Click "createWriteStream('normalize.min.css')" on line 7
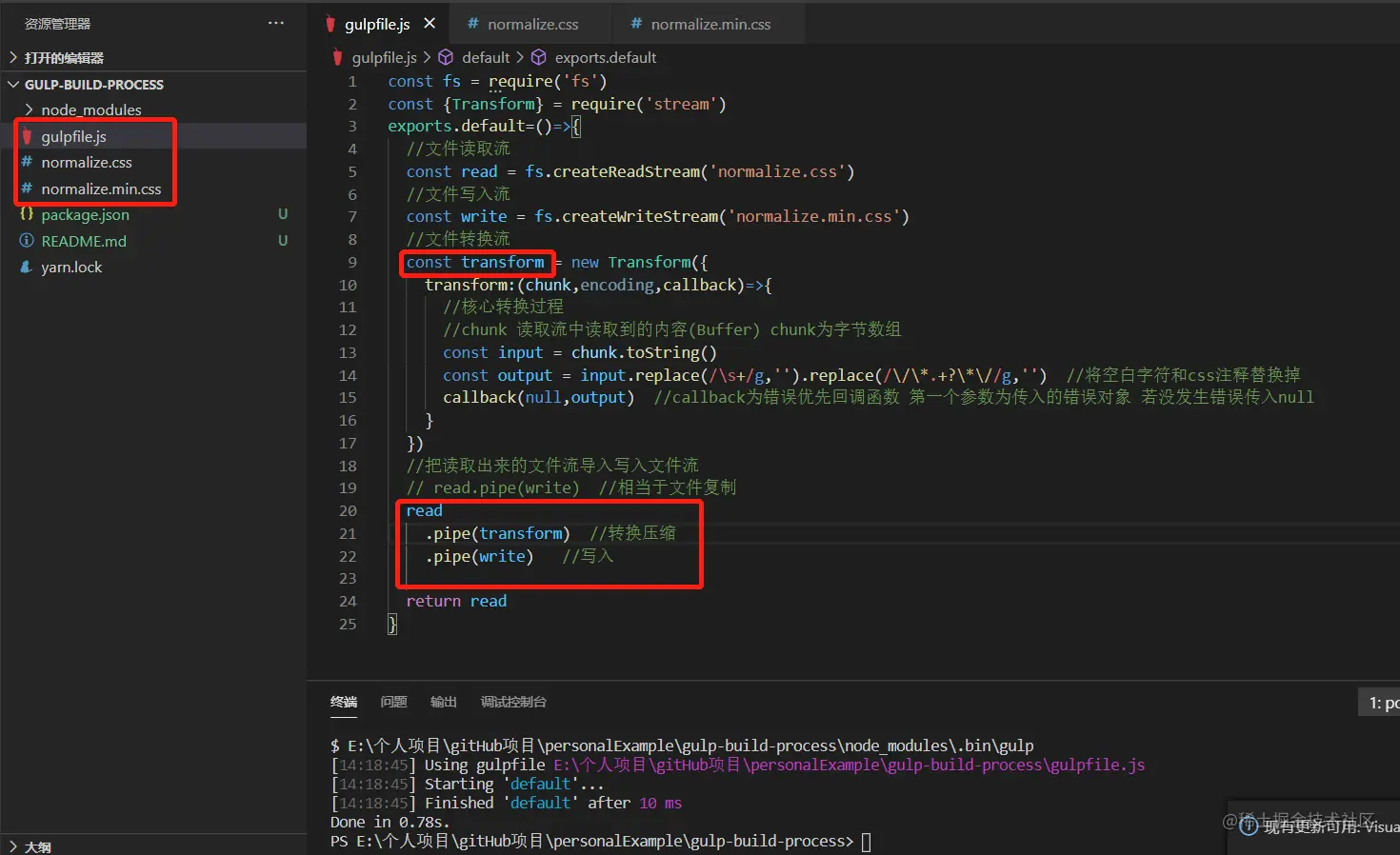Screen dimensions: 1400x855 click(735, 216)
